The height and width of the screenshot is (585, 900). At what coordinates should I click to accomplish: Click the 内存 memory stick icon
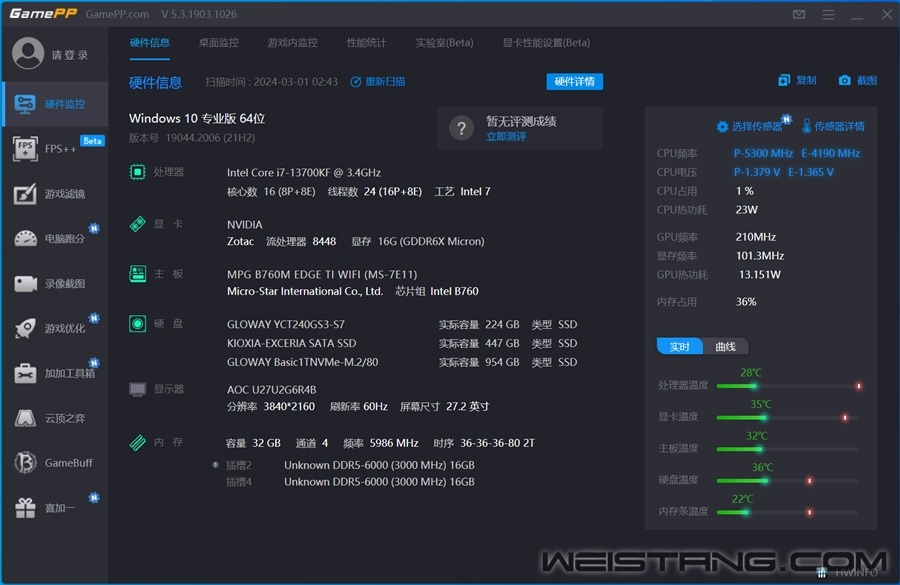point(137,443)
